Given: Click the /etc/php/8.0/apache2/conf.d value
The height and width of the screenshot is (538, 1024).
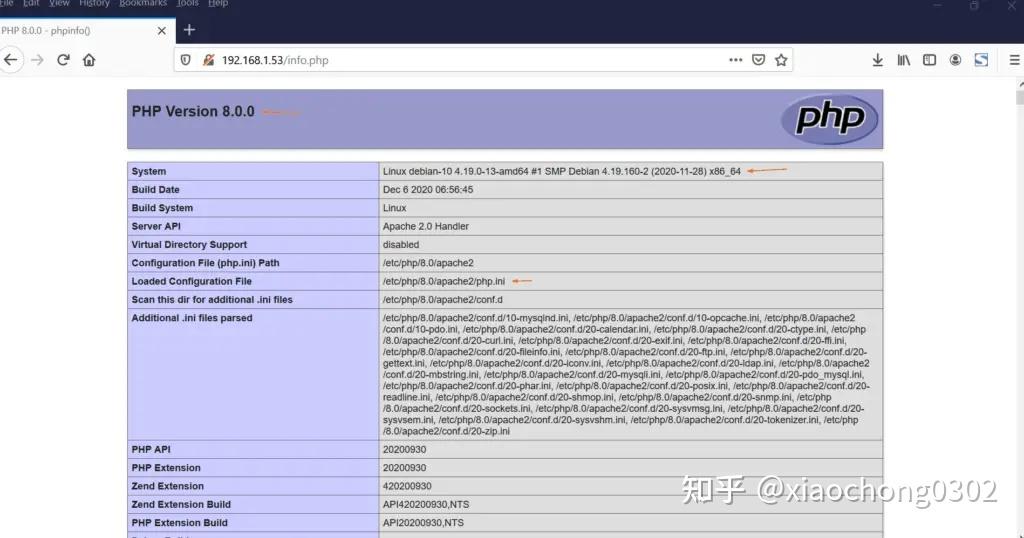Looking at the screenshot, I should [x=443, y=299].
